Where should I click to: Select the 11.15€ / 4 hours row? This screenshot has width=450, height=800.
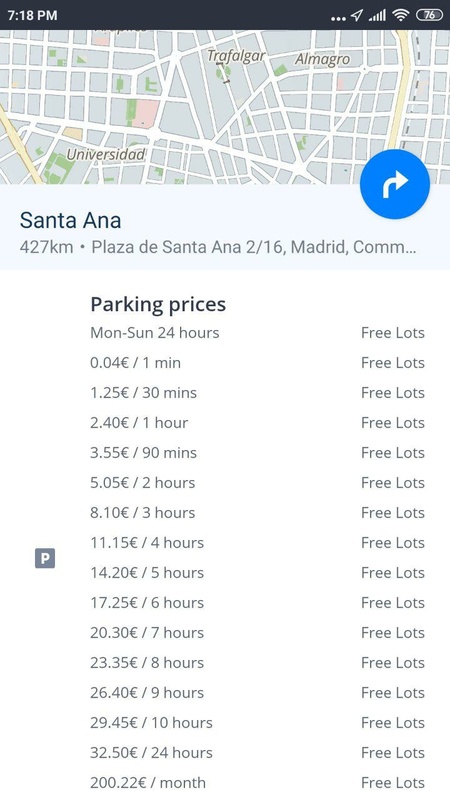click(257, 543)
